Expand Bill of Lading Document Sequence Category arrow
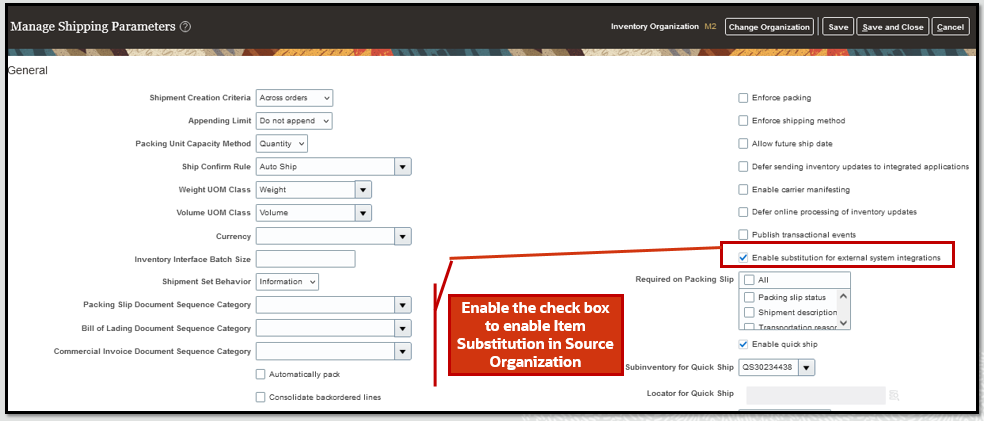Viewport: 984px width, 421px height. (403, 328)
